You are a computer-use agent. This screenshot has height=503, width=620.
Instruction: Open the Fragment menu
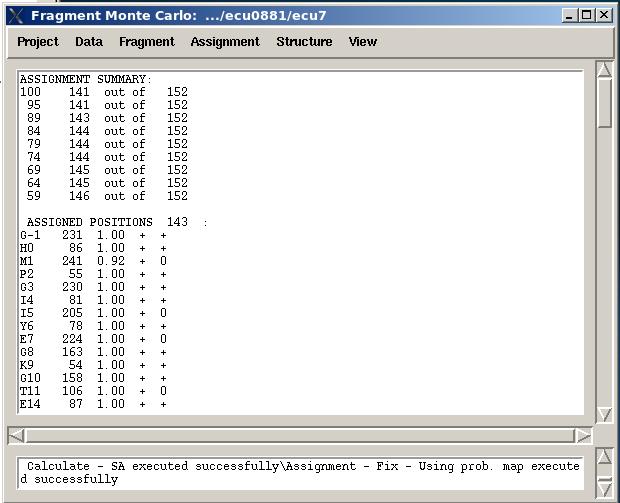pos(146,42)
